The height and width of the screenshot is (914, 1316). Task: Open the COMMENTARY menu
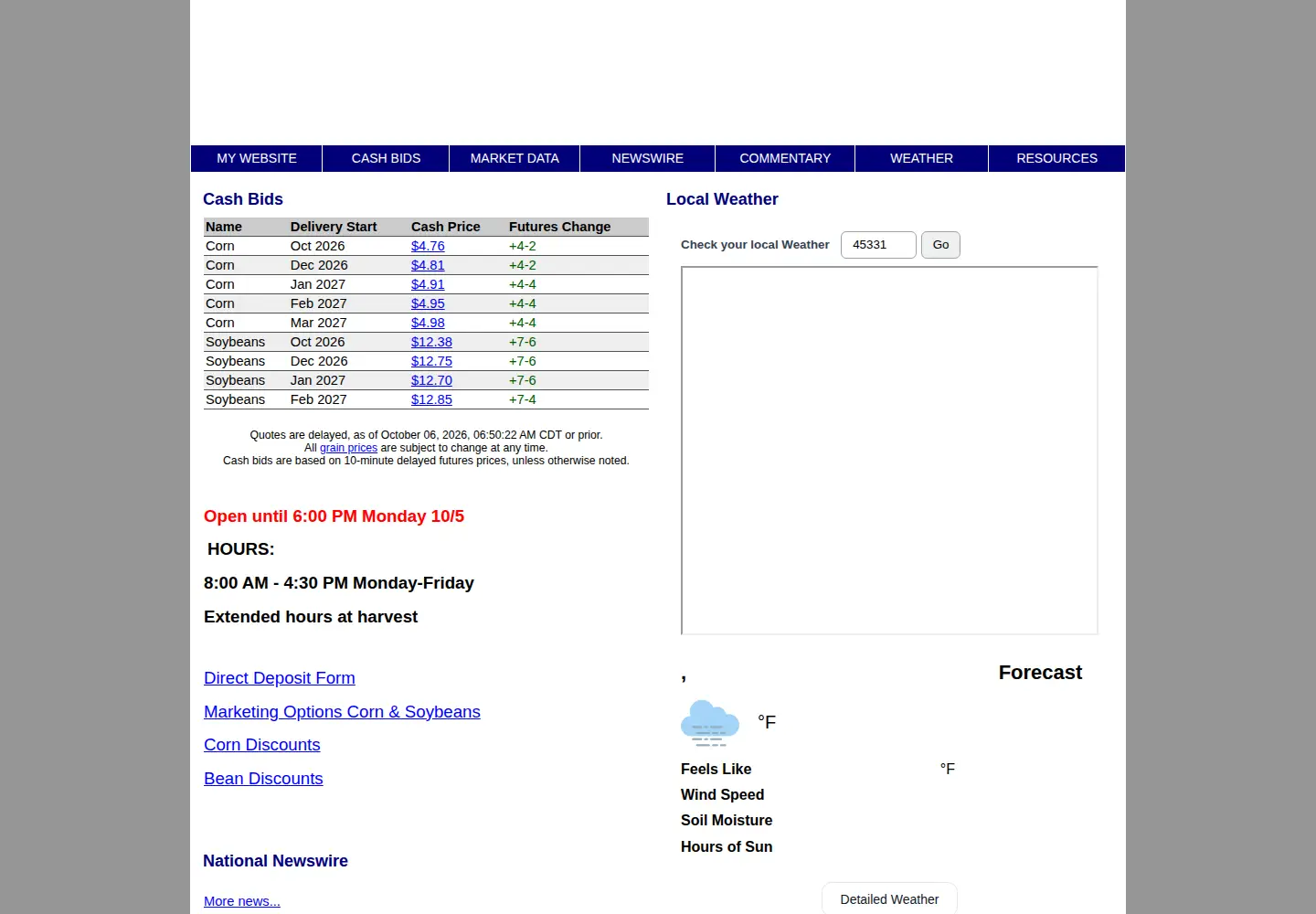pos(785,158)
